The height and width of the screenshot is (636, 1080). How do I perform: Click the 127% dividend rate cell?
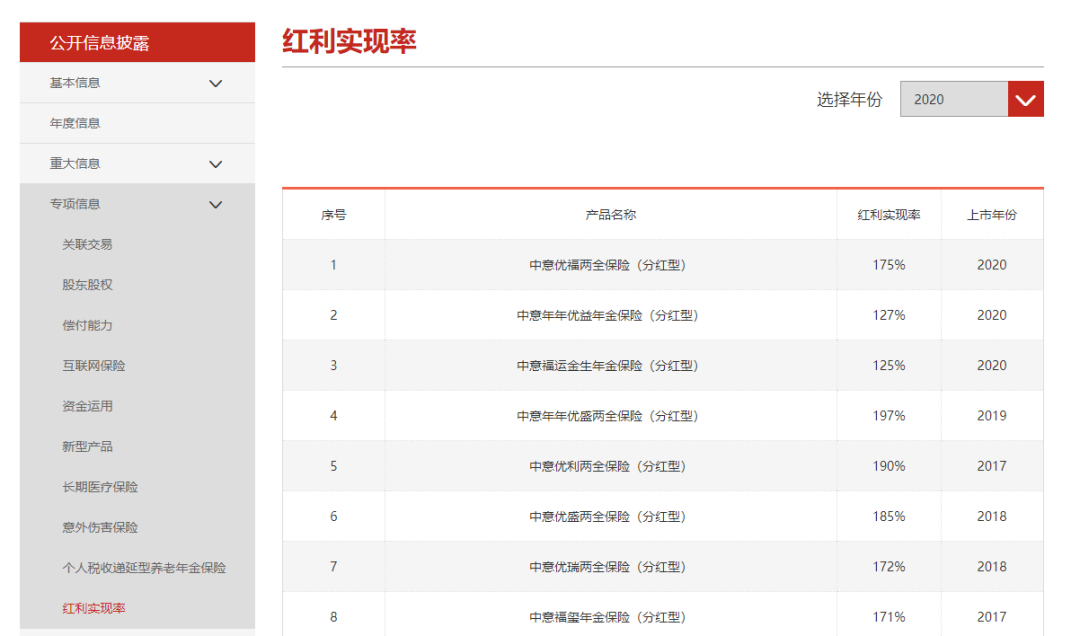(x=889, y=316)
